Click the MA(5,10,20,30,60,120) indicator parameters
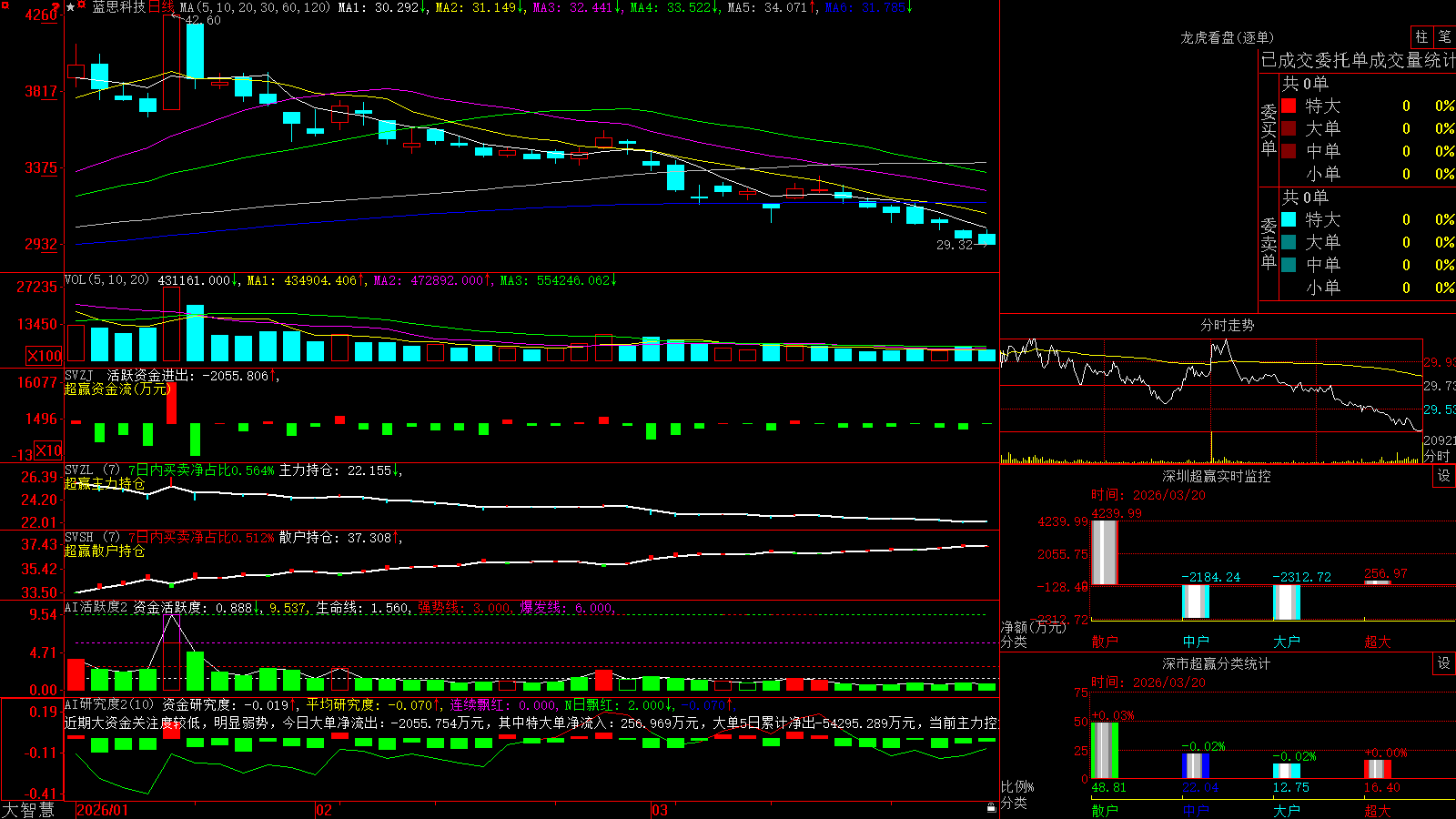 tap(255, 7)
